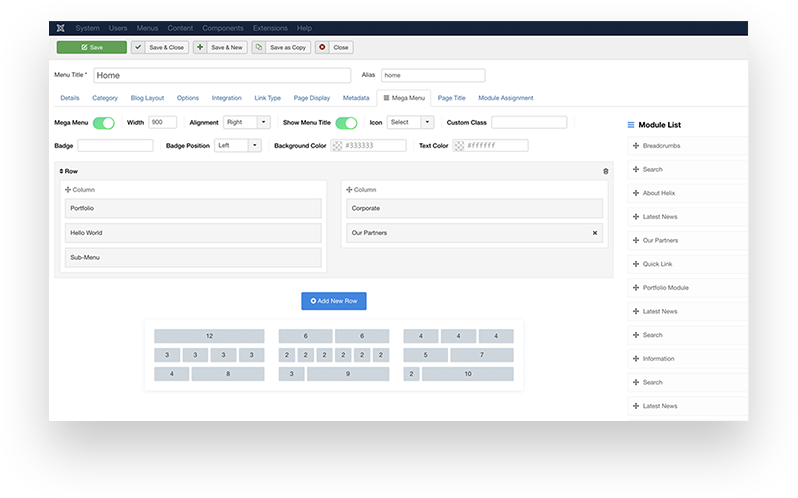Click drag icon beside Breadcrumbs module
This screenshot has width=798, height=498.
pyautogui.click(x=636, y=146)
